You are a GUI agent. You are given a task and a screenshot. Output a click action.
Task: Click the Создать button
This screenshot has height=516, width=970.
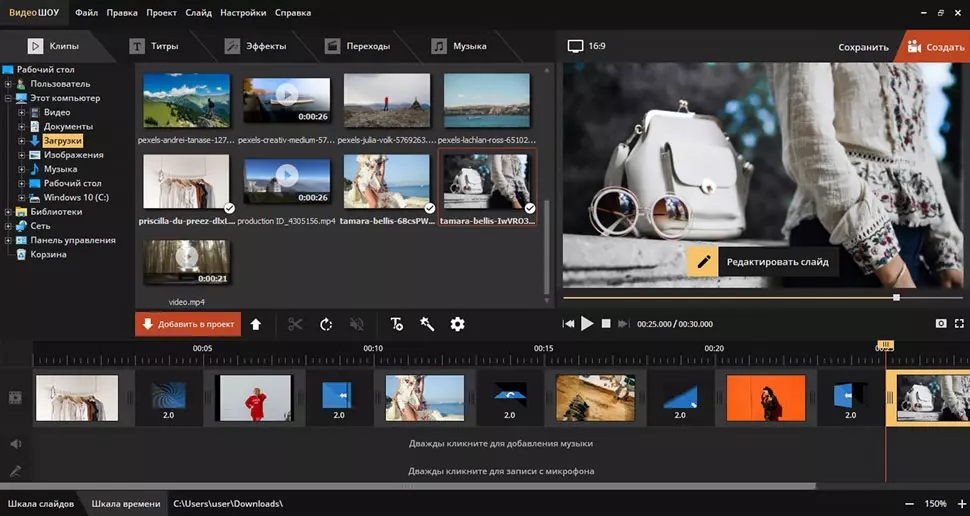[x=935, y=47]
